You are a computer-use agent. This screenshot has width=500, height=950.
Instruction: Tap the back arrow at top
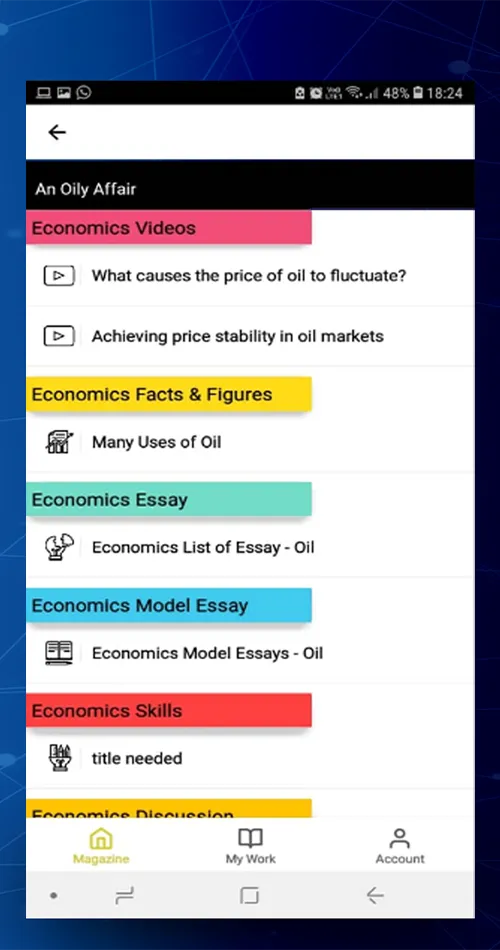click(57, 132)
